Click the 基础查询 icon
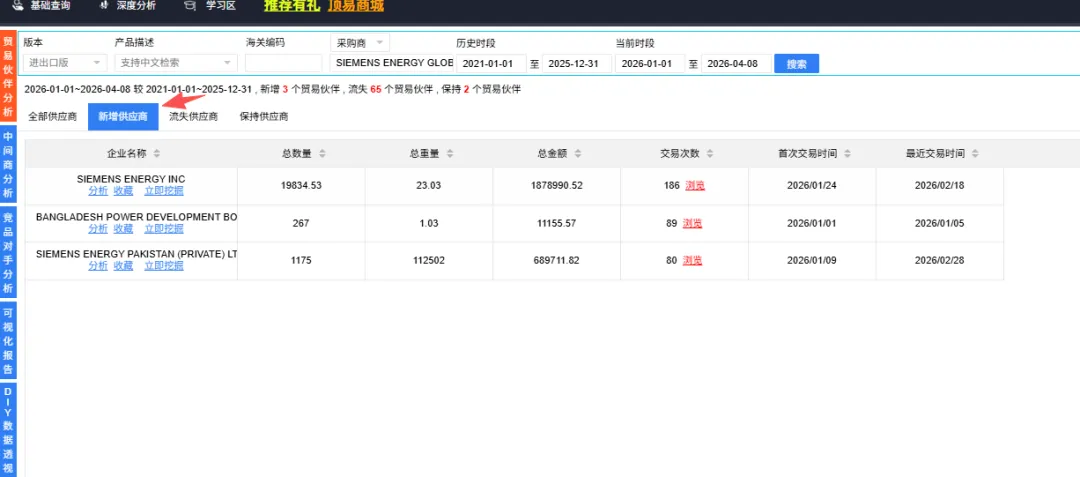The height and width of the screenshot is (477, 1080). coord(18,6)
